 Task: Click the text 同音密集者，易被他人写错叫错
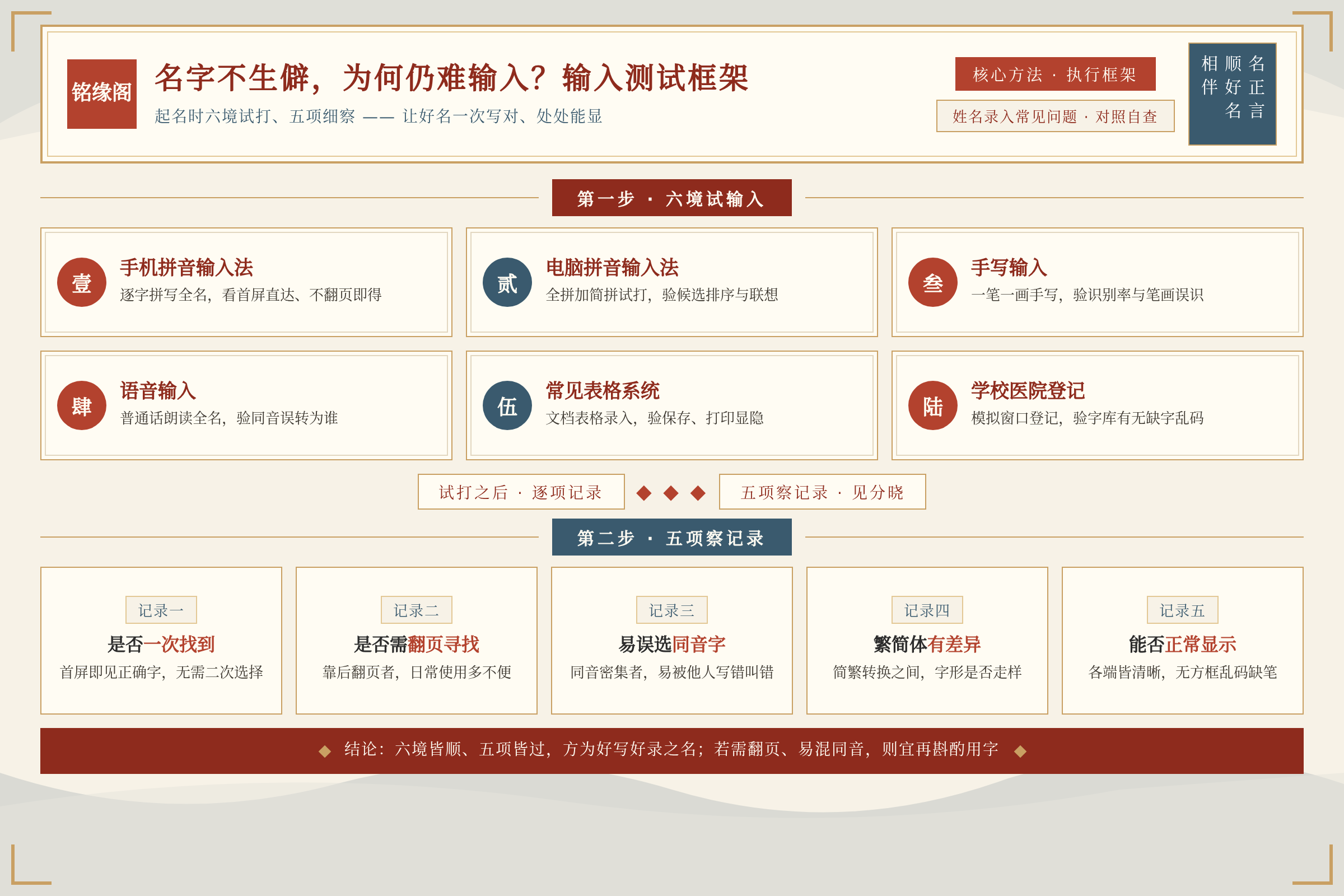click(671, 672)
